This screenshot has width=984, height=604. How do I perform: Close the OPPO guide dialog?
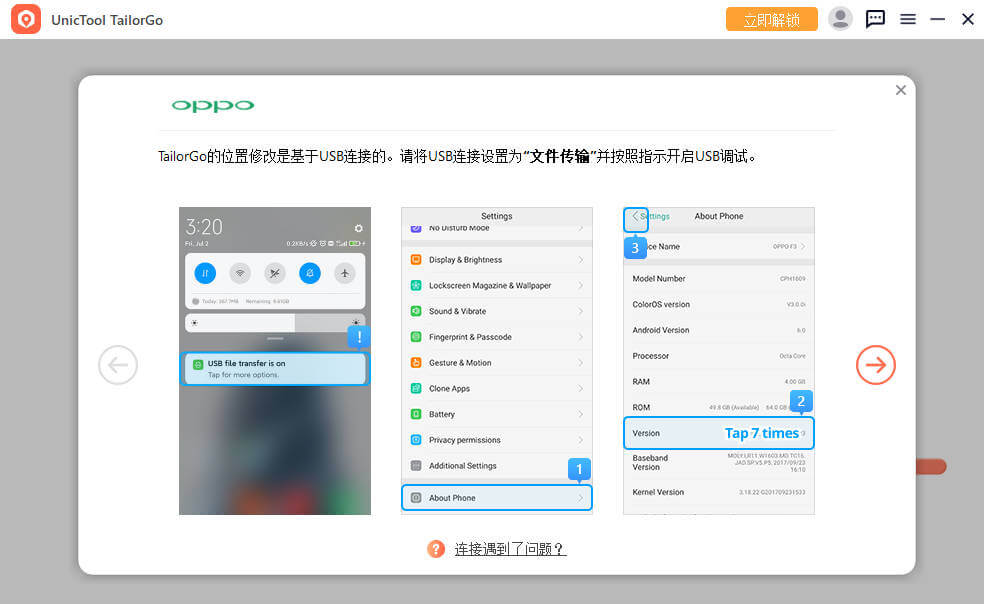tap(901, 90)
